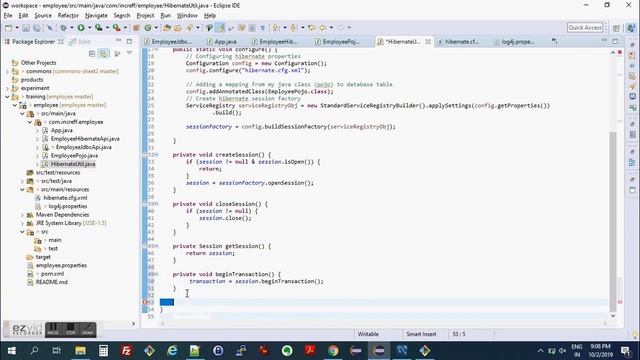Toggle Link with Editor in Package Explorer
Image resolution: width=640 pixels, height=360 pixels.
104,53
